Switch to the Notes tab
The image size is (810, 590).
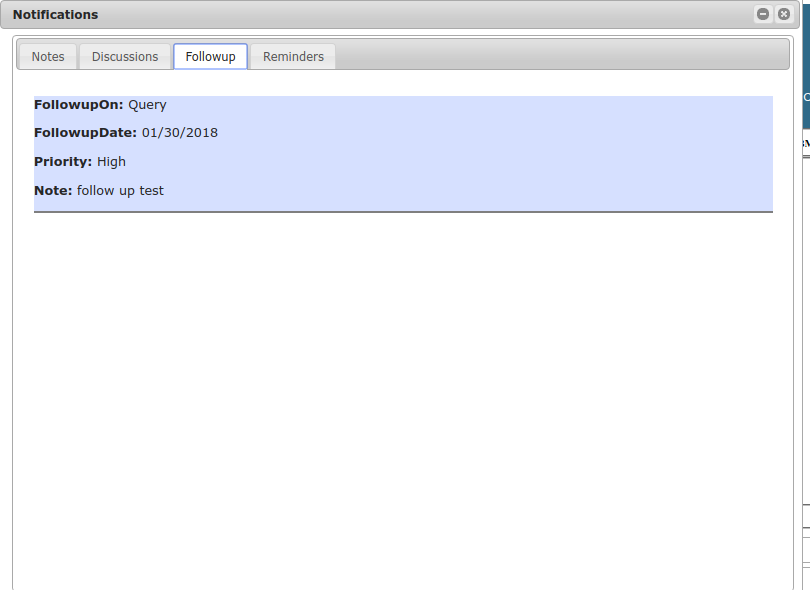coord(48,57)
